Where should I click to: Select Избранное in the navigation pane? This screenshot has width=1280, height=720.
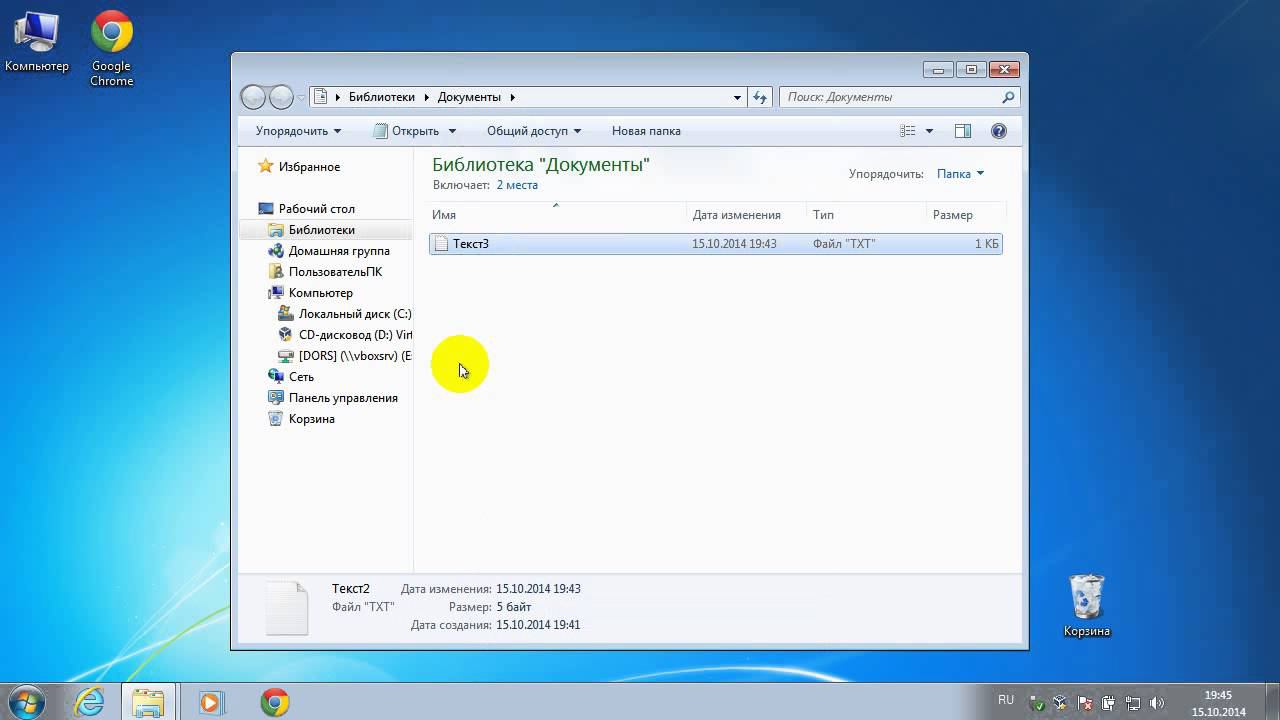click(x=309, y=167)
